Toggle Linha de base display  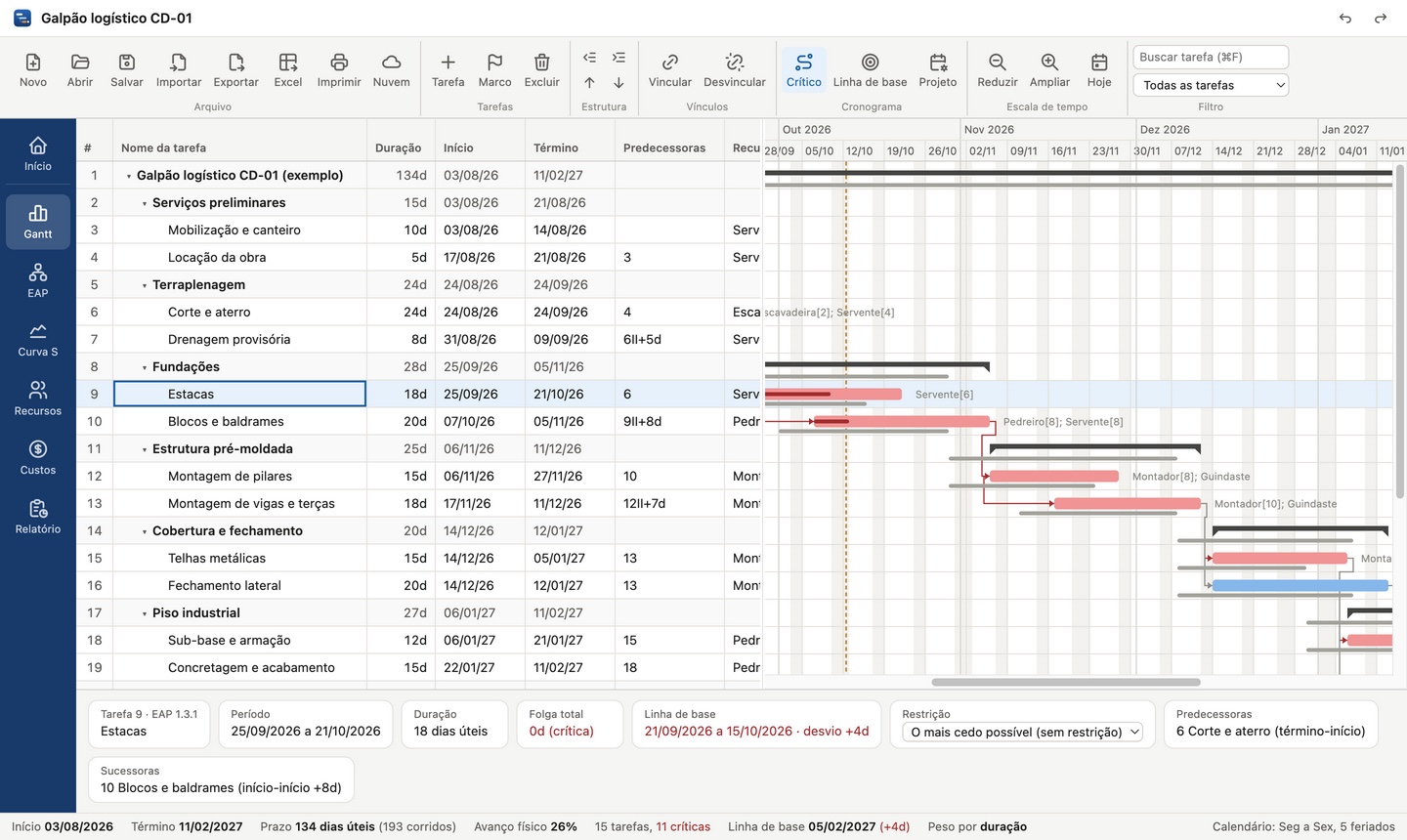coord(871,70)
